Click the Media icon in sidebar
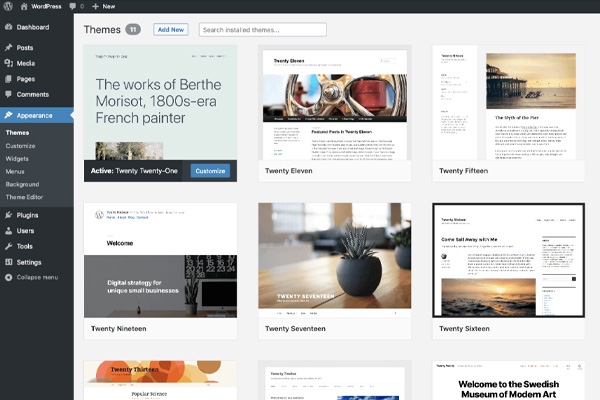Screen dimensions: 600x400 coord(8,63)
